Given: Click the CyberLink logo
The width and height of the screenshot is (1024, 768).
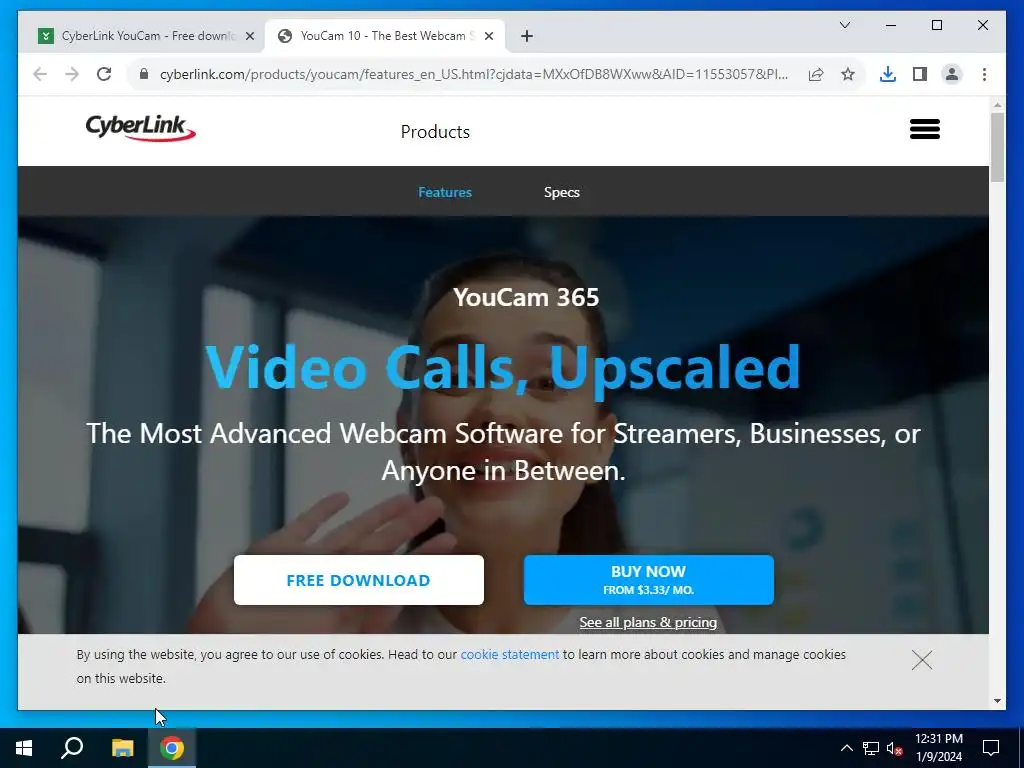Looking at the screenshot, I should 140,128.
